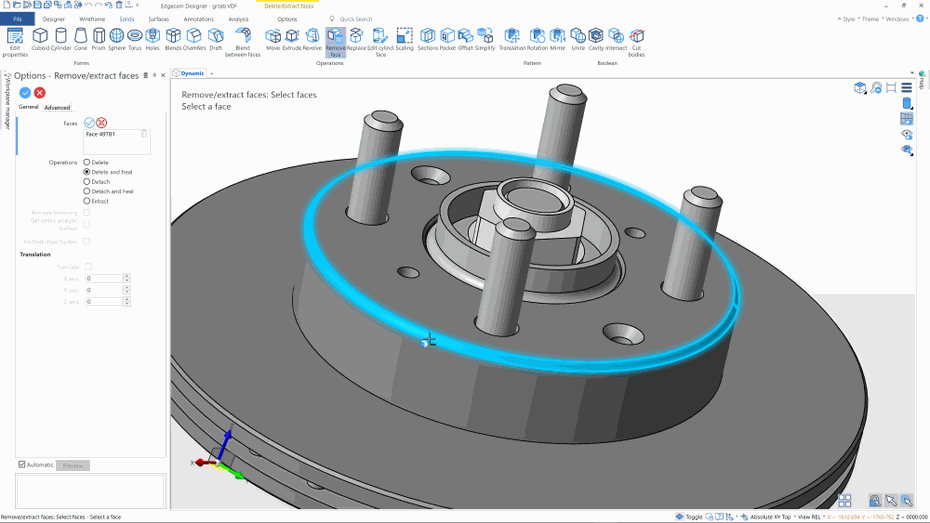
Task: Open the Chamfers tool
Action: tap(194, 38)
